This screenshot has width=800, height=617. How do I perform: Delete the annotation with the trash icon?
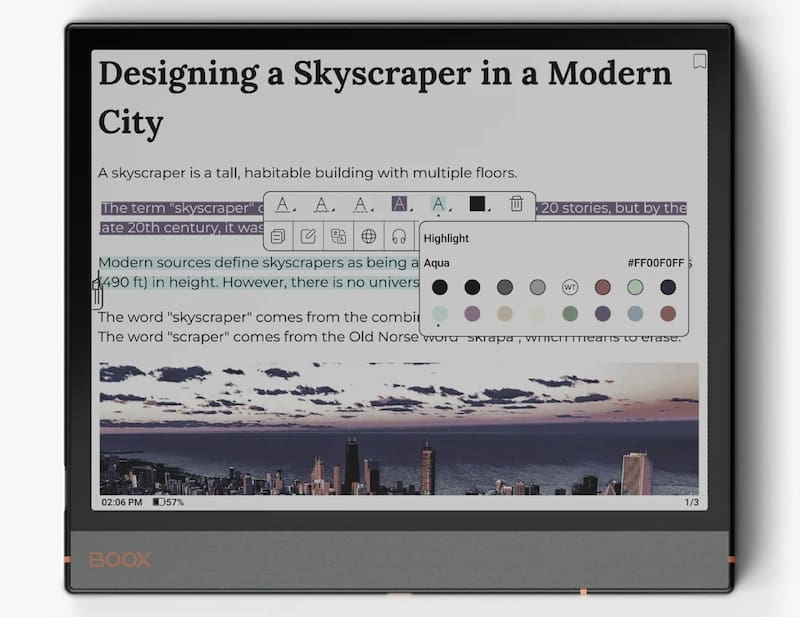pos(516,204)
